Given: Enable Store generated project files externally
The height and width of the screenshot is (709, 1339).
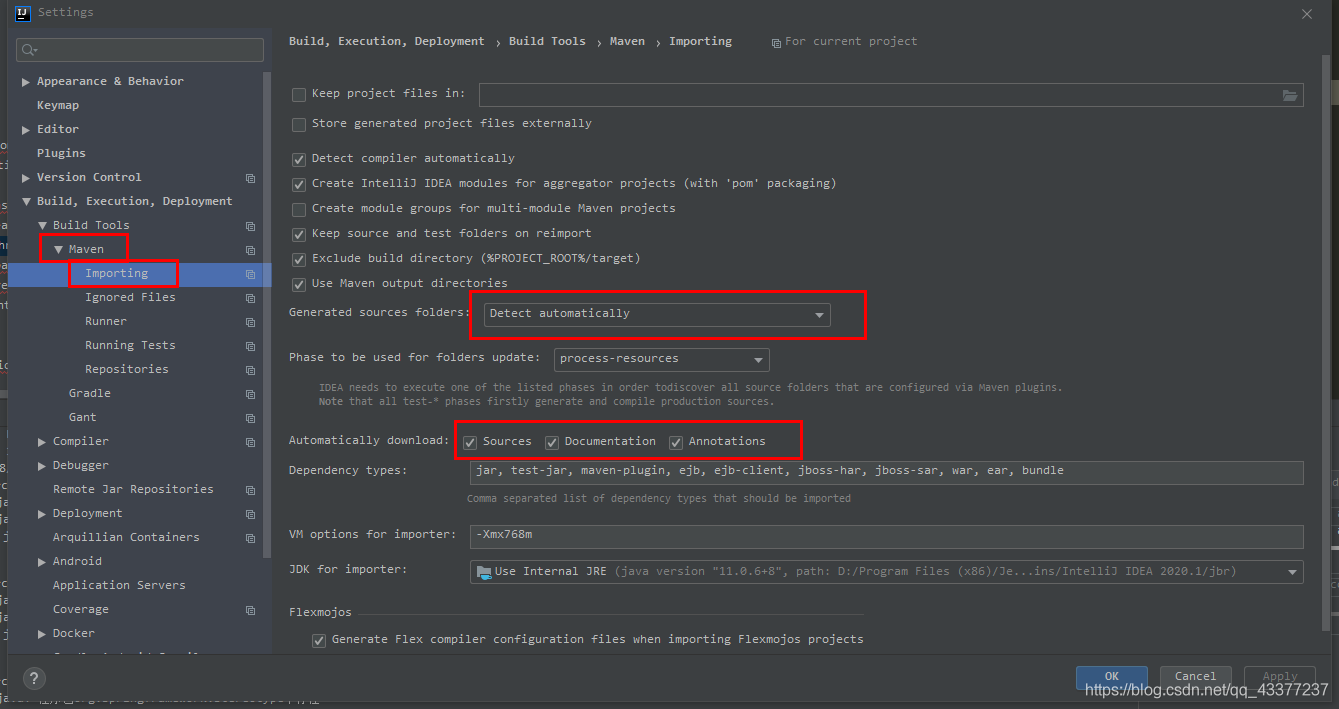Looking at the screenshot, I should pos(299,124).
